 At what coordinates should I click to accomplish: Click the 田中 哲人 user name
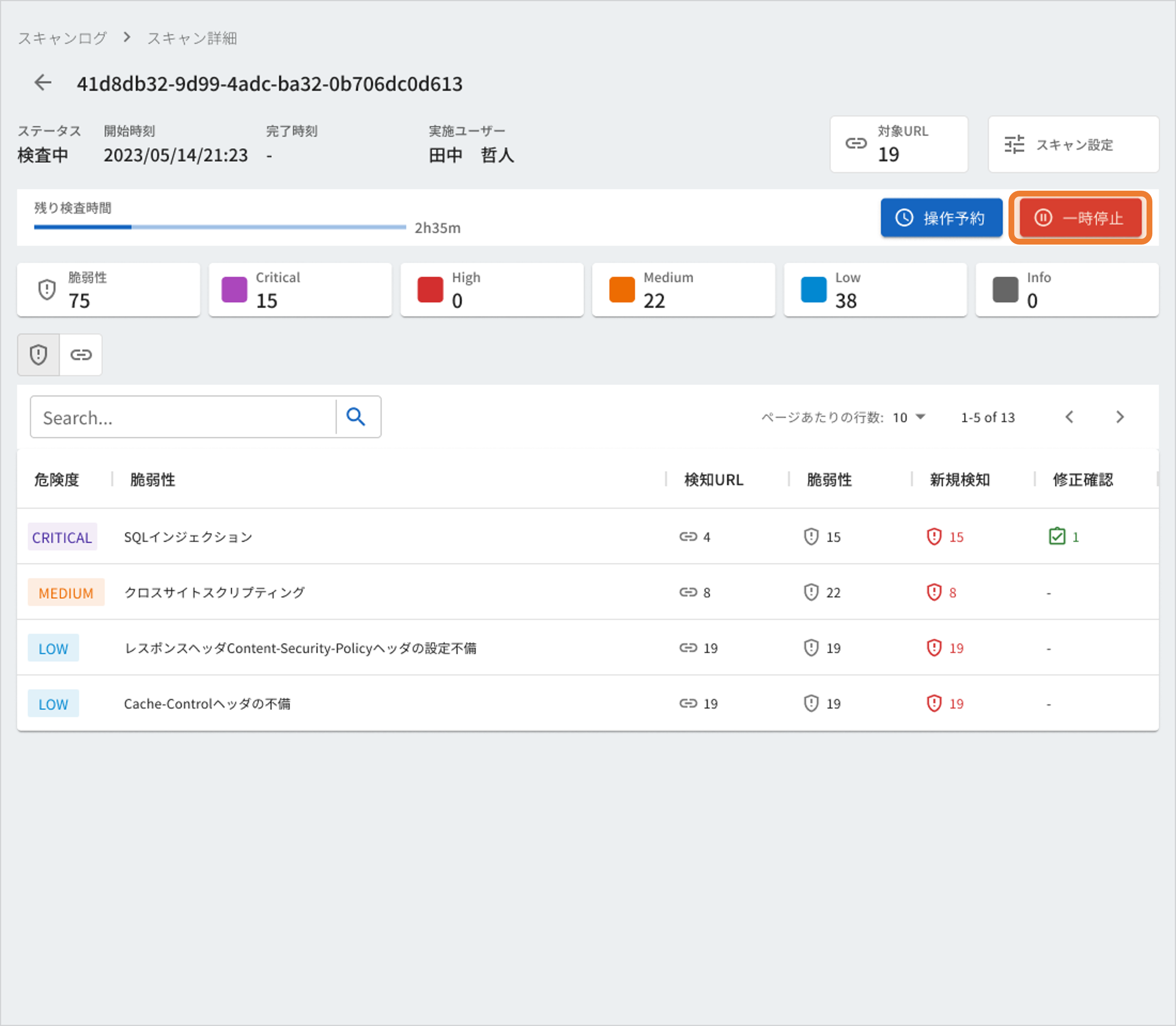click(471, 155)
